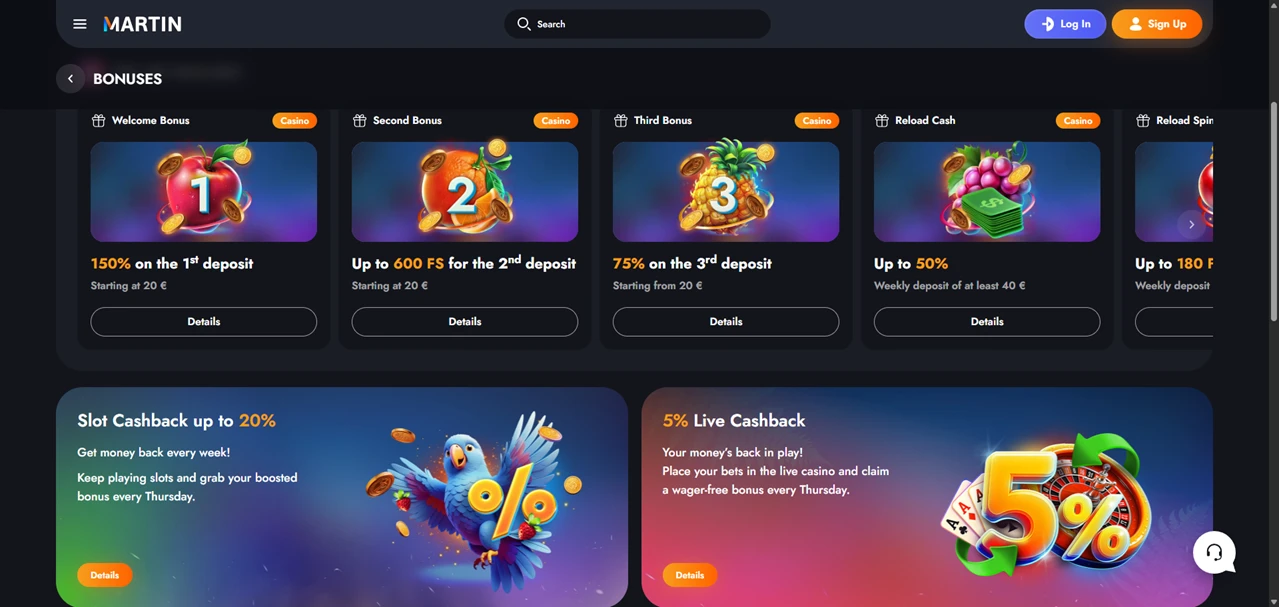The image size is (1279, 607).
Task: Click the Second Bonus gift icon
Action: [359, 121]
